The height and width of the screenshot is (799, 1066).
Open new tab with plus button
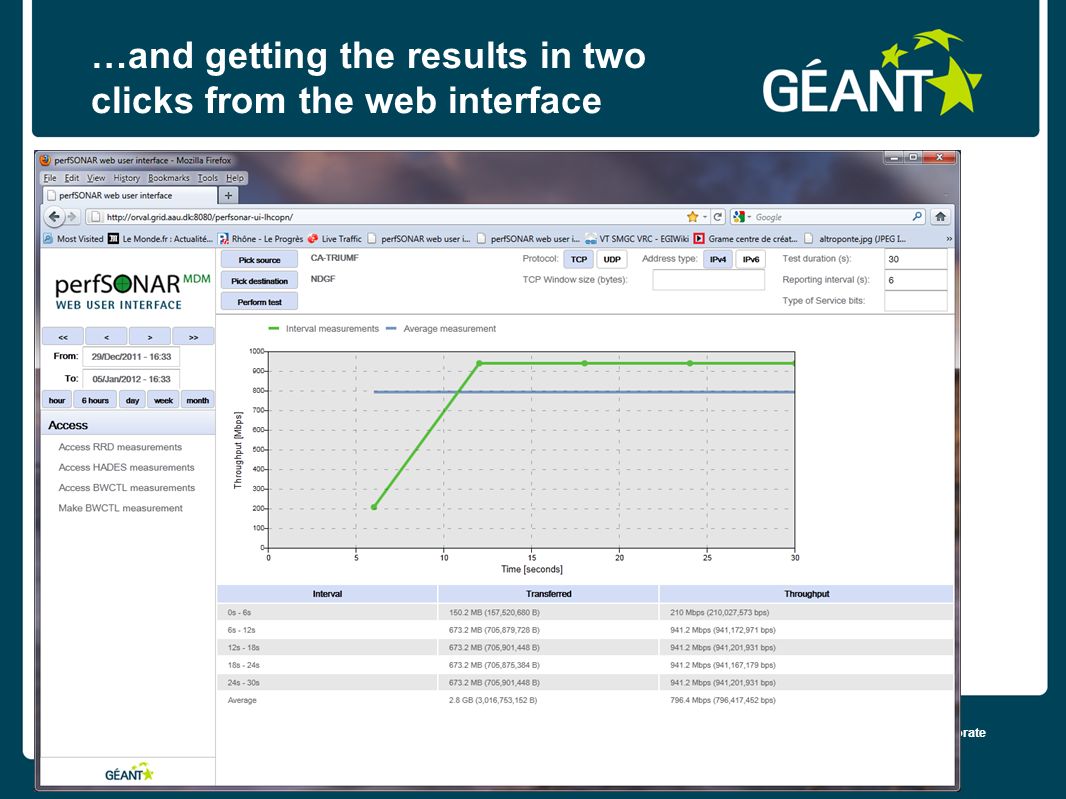click(x=228, y=195)
